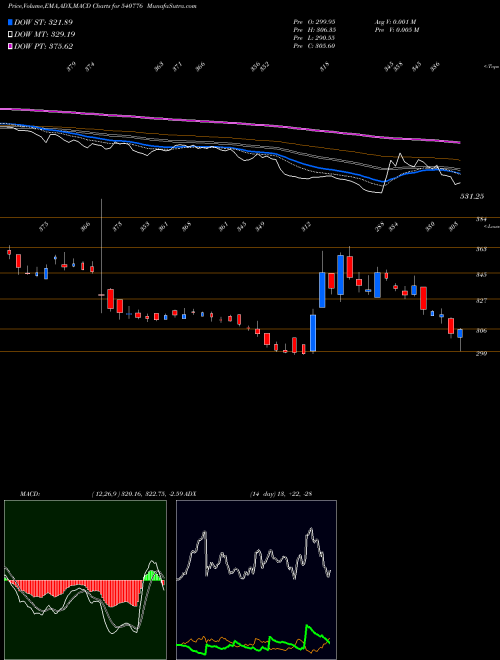Click the magenta DOW PT legend swatch
The width and height of the screenshot is (500, 660).
pos(10,46)
